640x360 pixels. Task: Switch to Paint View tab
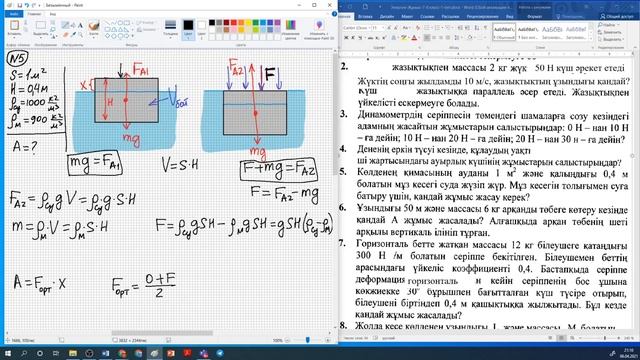[x=53, y=14]
